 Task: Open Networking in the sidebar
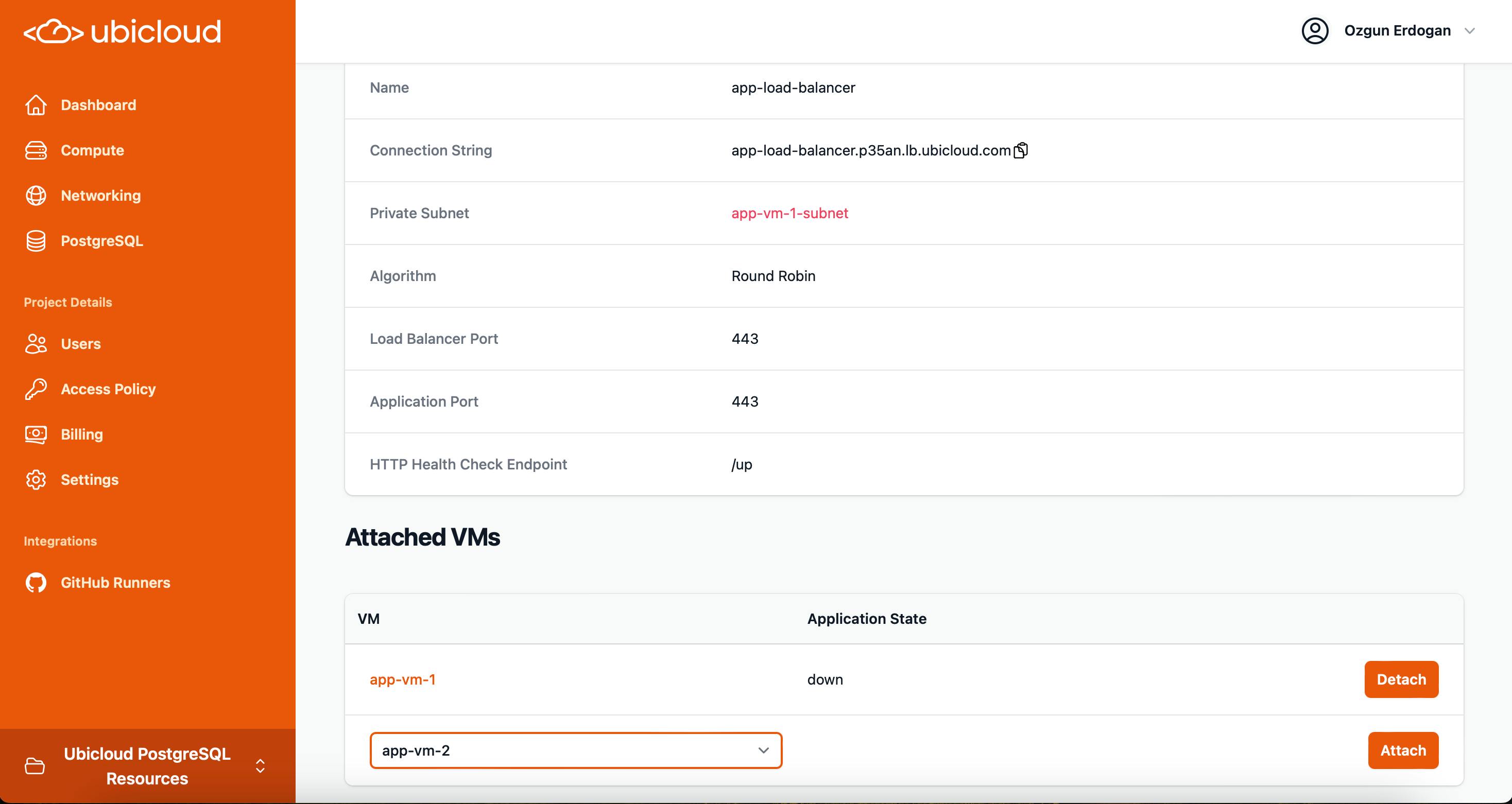pos(101,196)
